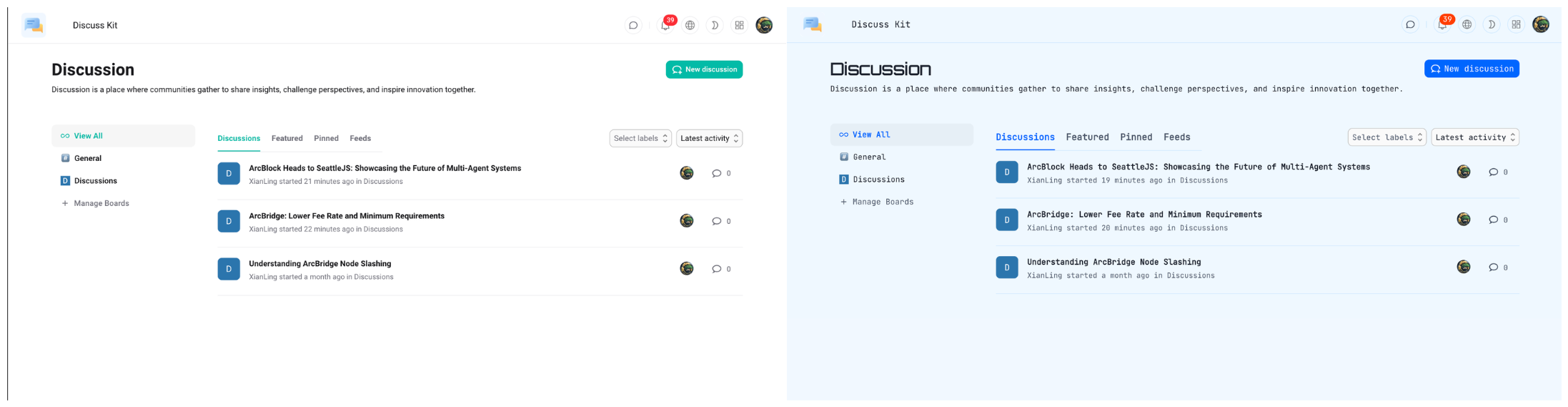Toggle dark mode with the moon icon in the left white header
The height and width of the screenshot is (407, 1568).
714,26
